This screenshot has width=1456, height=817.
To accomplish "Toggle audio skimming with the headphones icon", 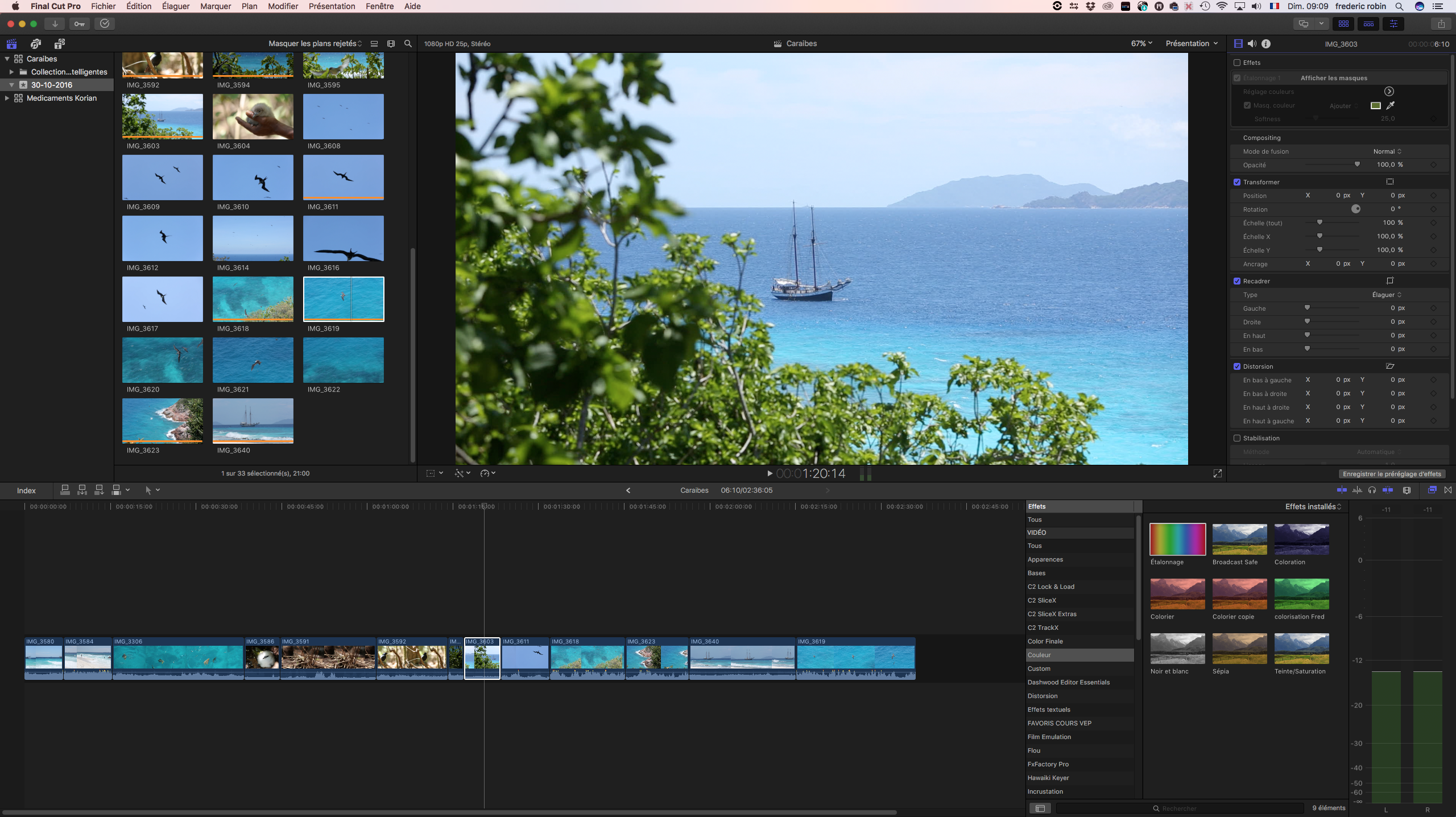I will (x=1372, y=490).
